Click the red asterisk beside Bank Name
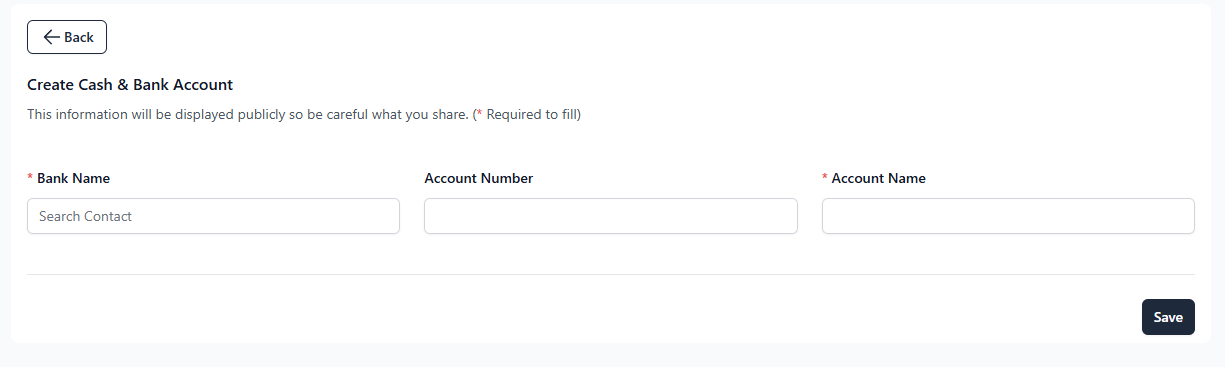The image size is (1225, 367). pyautogui.click(x=30, y=177)
